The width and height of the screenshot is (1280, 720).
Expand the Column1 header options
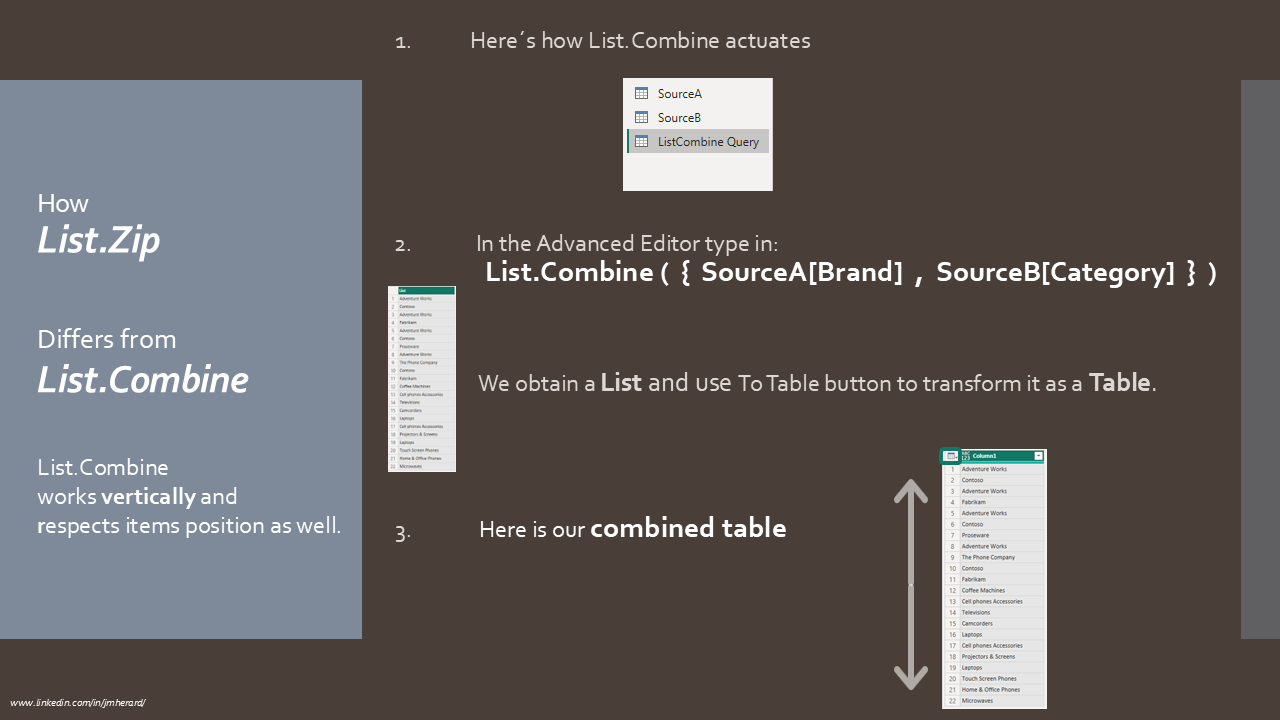pos(1038,455)
